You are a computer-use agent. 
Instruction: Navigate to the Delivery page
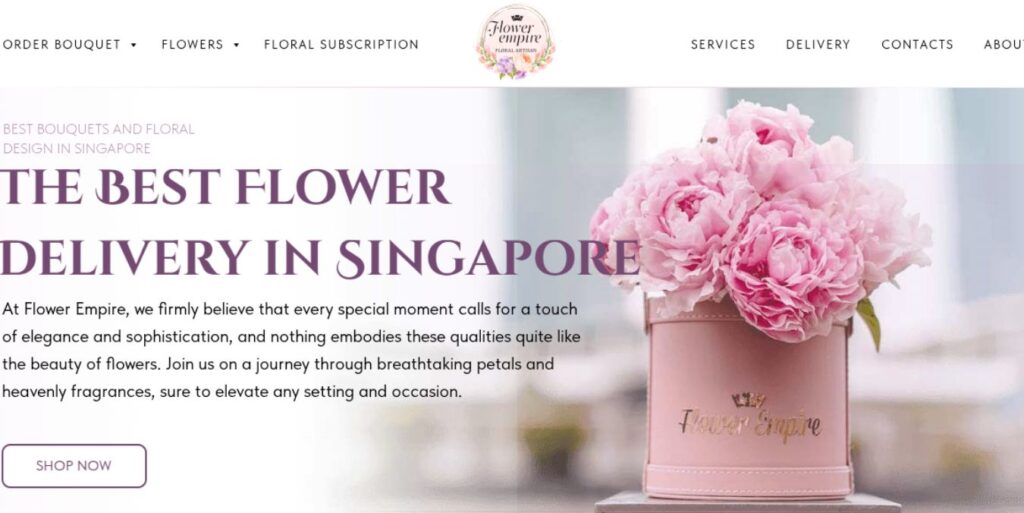tap(818, 44)
